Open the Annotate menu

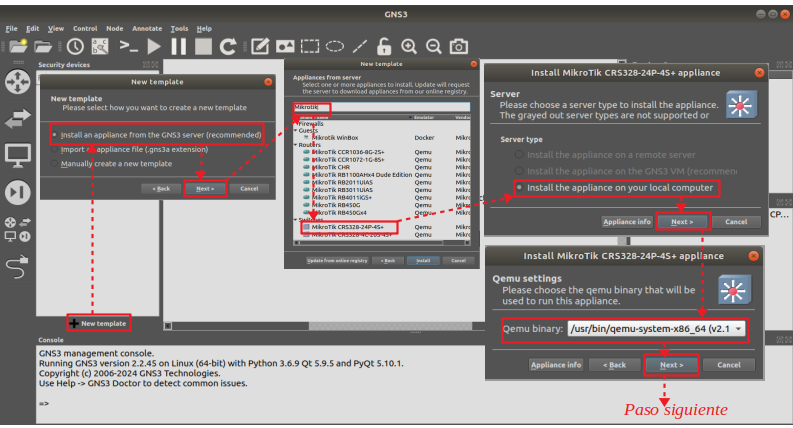(147, 28)
